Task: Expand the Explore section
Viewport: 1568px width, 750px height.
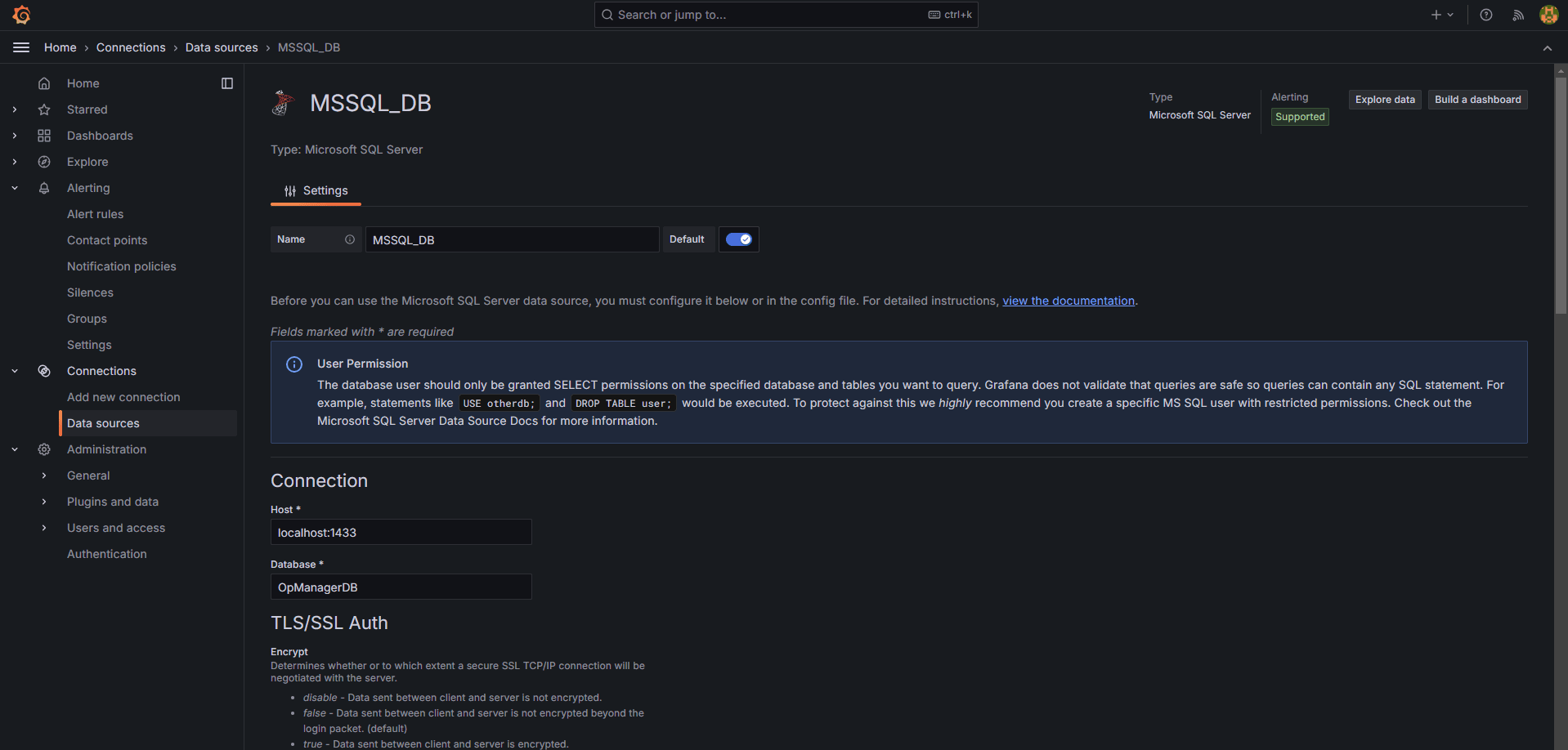Action: 15,162
